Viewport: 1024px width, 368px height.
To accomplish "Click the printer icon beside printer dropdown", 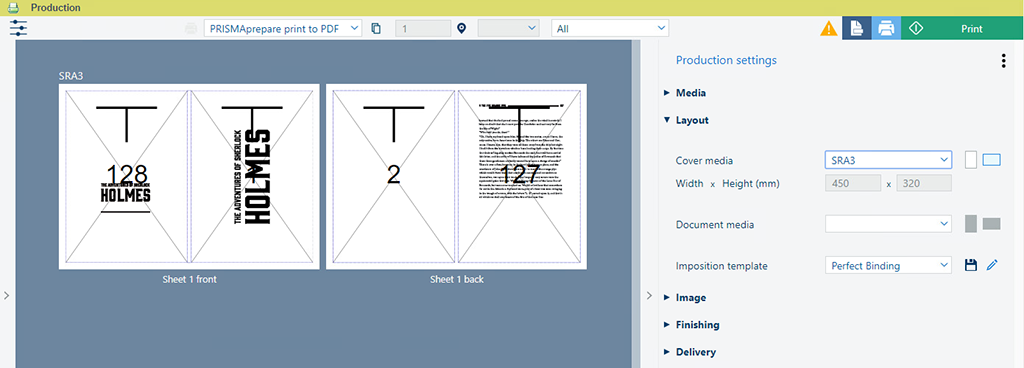I will click(191, 29).
